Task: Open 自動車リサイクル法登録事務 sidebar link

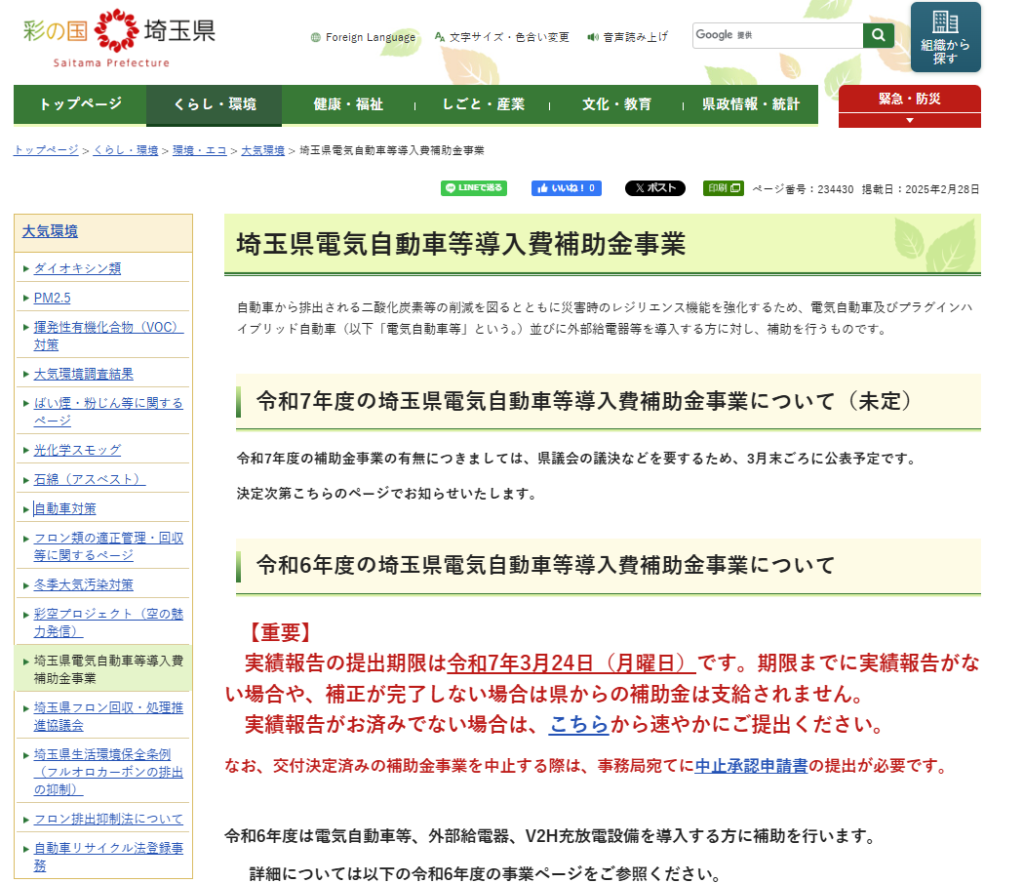Action: click(108, 856)
